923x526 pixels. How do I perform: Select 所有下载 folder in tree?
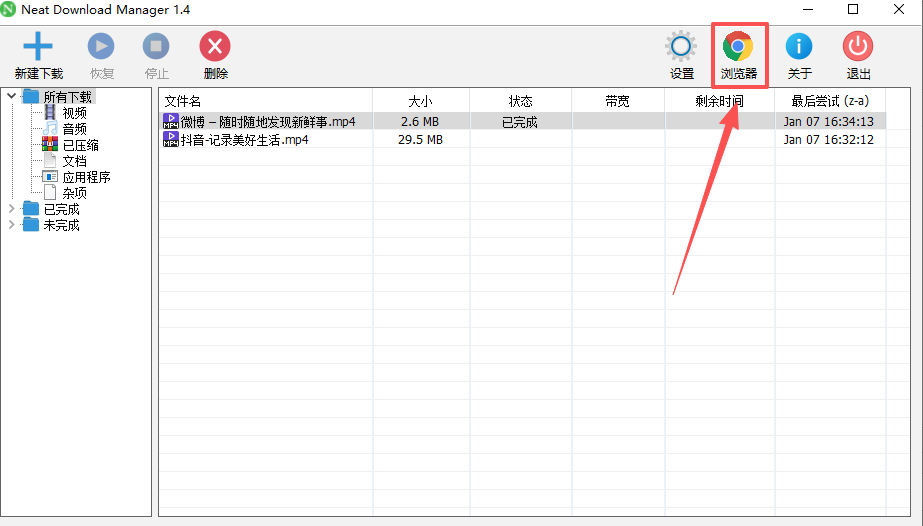pos(58,96)
